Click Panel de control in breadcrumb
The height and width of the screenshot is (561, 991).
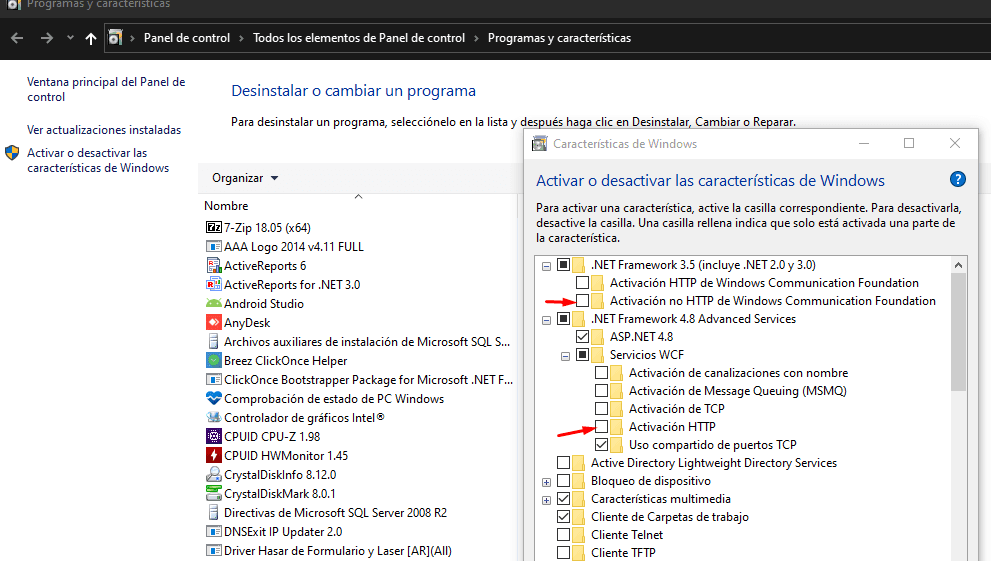tap(187, 38)
